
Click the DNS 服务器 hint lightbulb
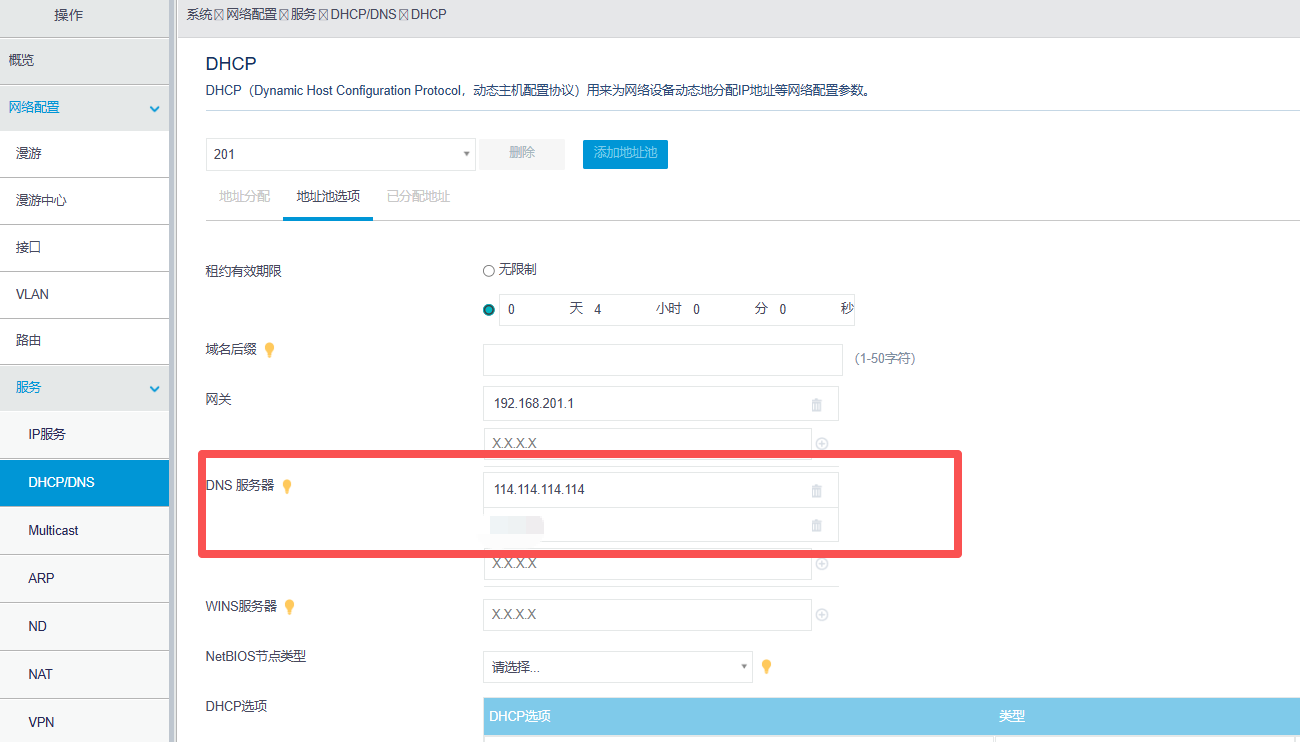pos(287,486)
